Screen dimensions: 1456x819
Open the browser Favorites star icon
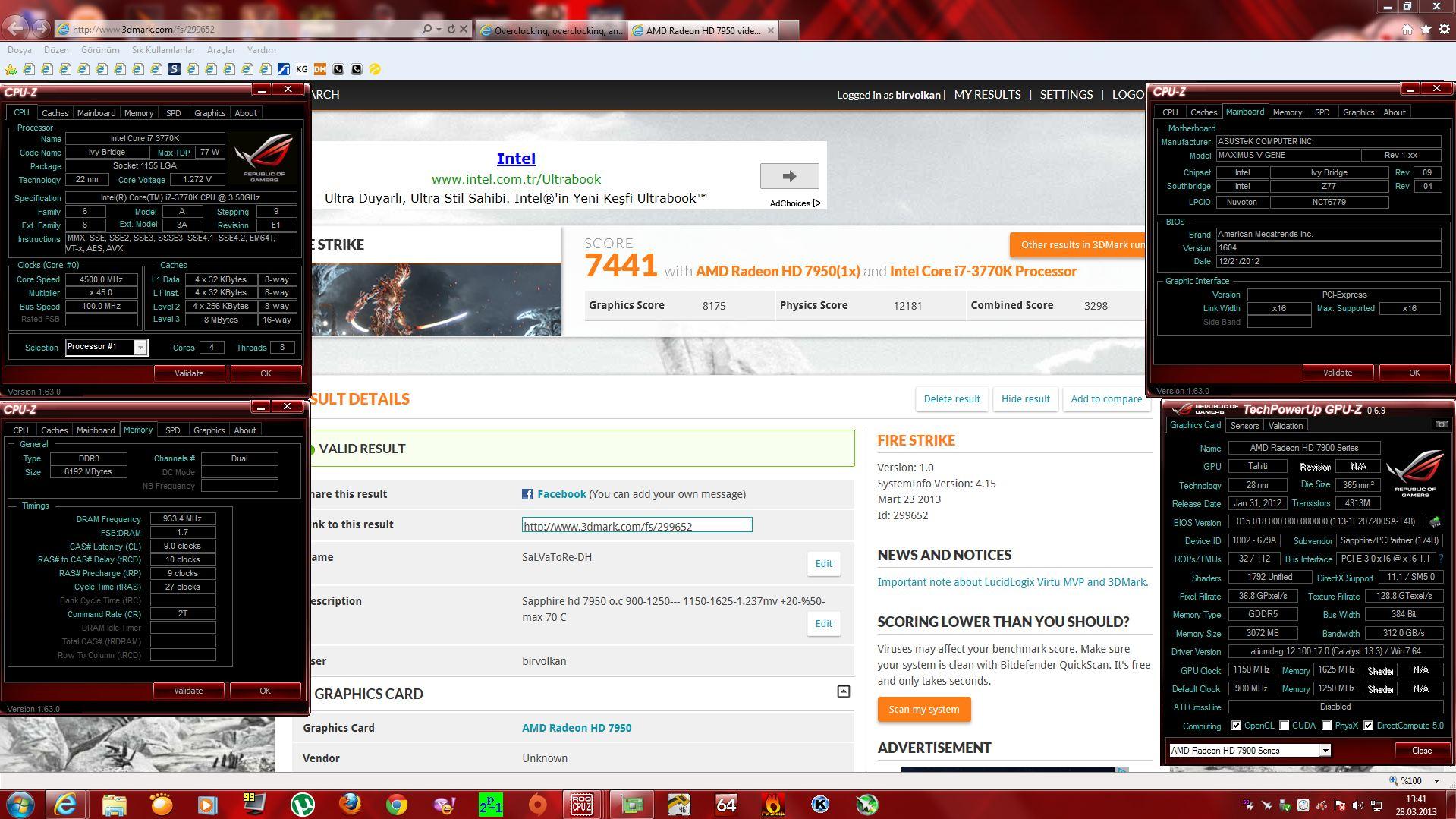[x=1426, y=29]
